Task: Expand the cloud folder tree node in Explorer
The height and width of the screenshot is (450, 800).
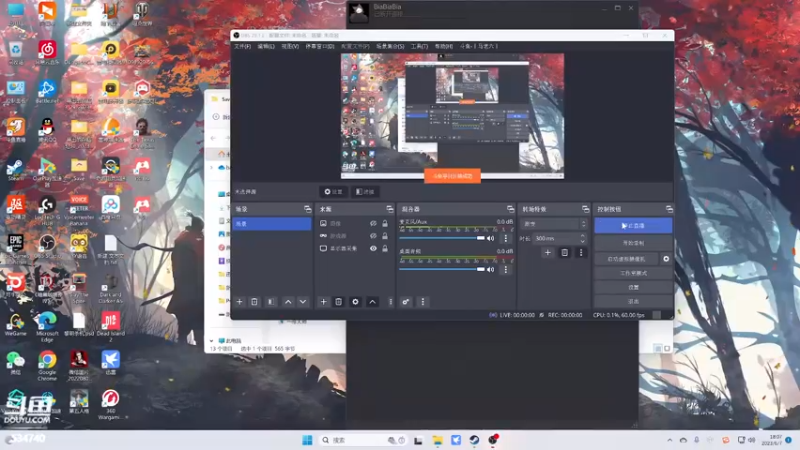Action: [212, 167]
